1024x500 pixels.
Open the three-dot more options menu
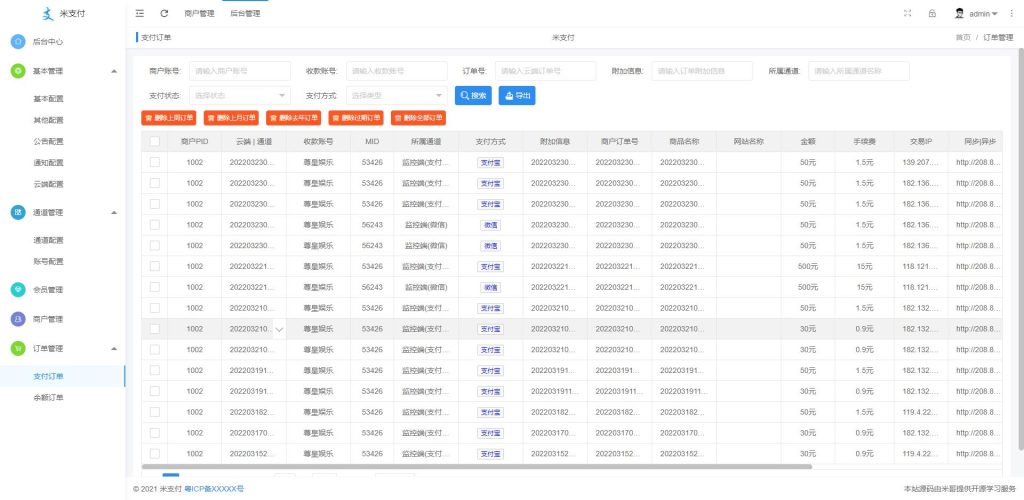pos(1010,14)
